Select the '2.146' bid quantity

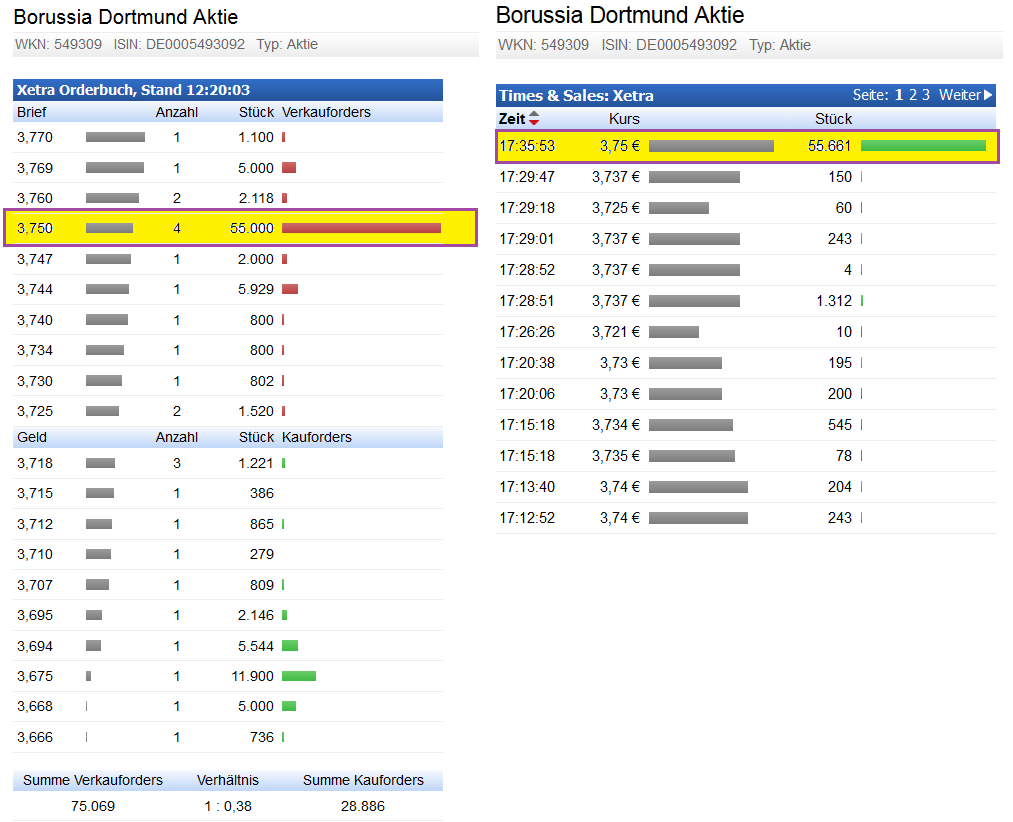[x=256, y=615]
